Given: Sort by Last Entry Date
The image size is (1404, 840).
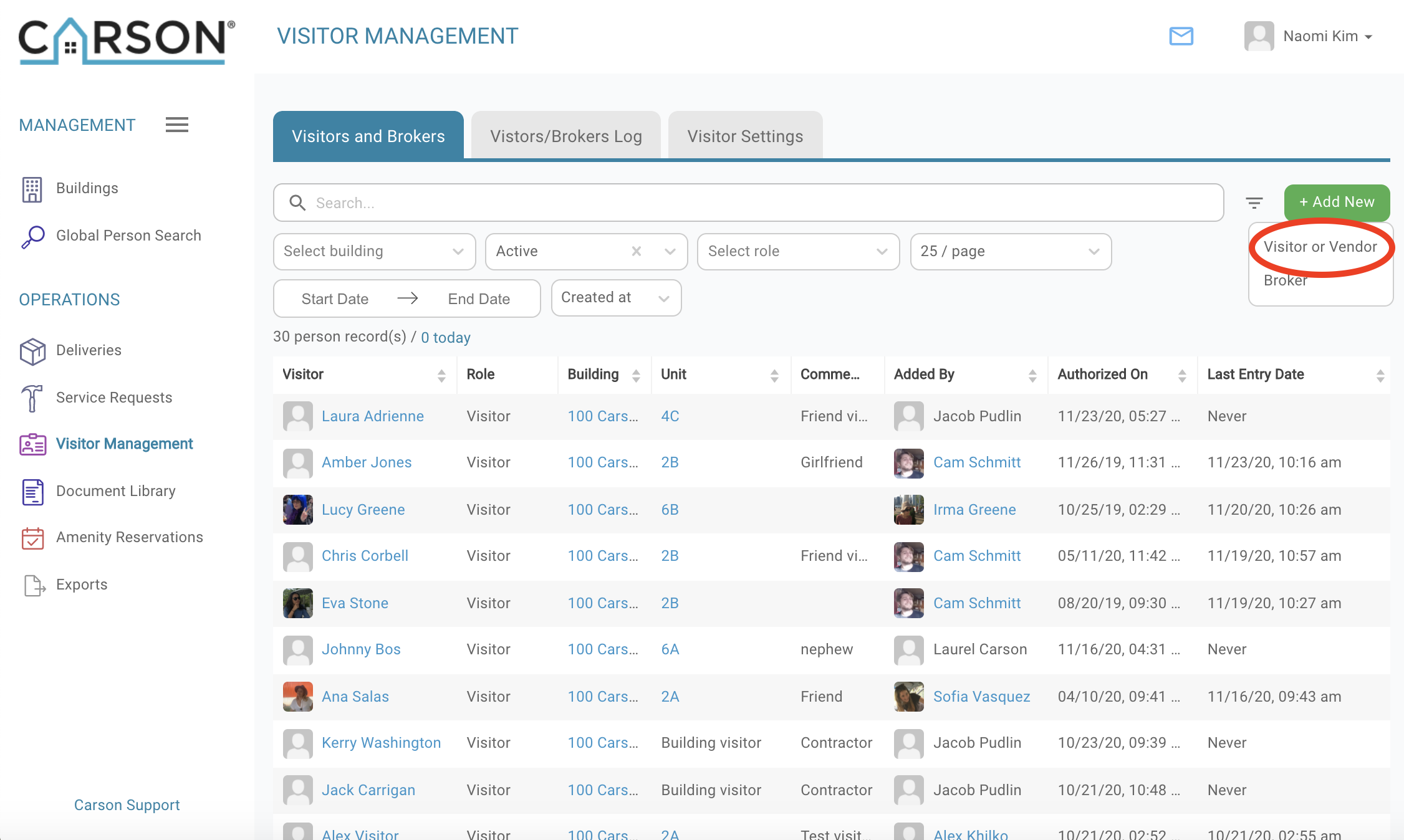Looking at the screenshot, I should pos(1380,375).
